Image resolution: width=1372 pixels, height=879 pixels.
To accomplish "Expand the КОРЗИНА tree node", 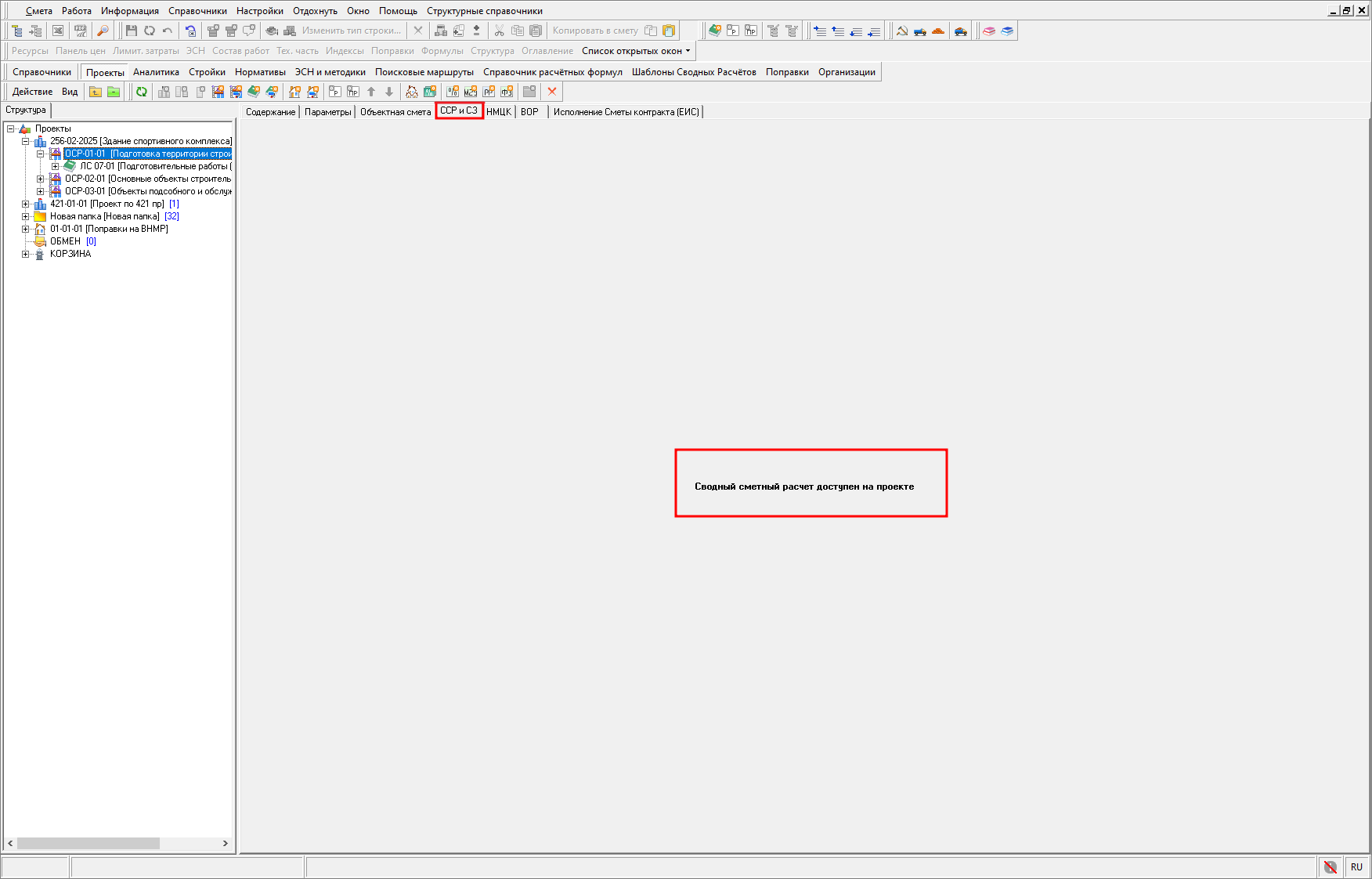I will [x=25, y=254].
